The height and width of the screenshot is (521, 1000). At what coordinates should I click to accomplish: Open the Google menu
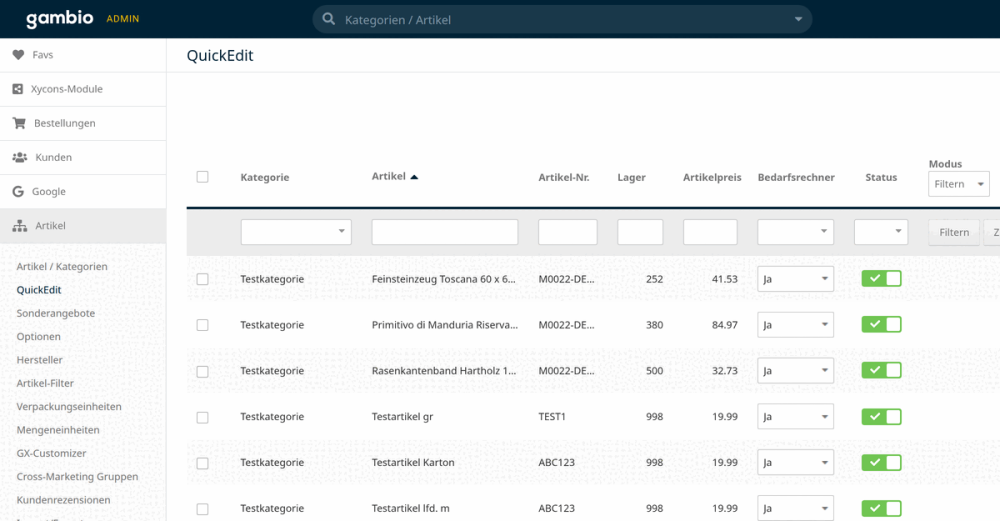83,191
